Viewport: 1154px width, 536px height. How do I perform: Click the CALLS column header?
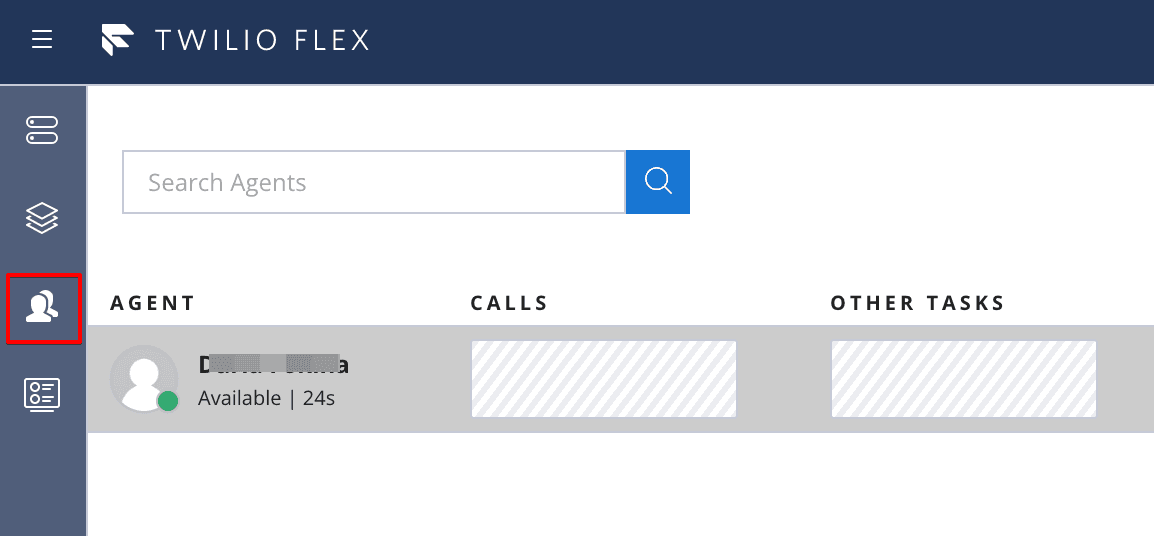[509, 303]
